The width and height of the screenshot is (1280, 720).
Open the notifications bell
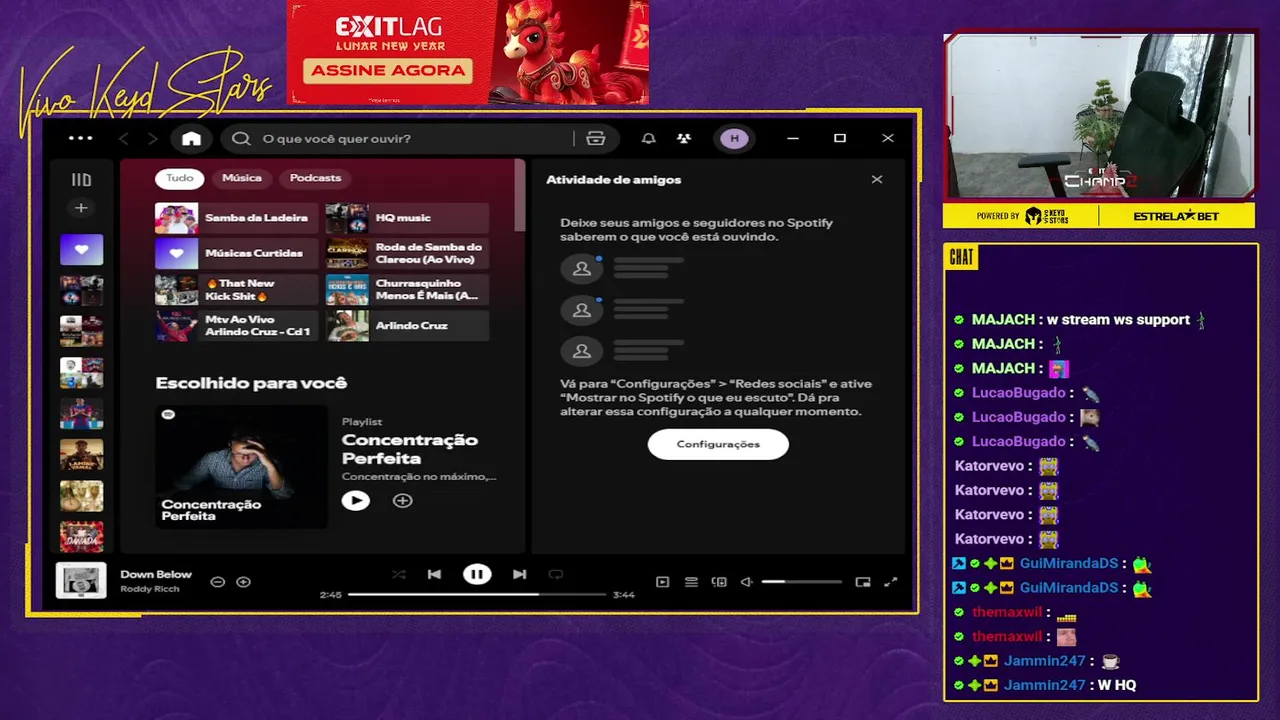coord(648,139)
